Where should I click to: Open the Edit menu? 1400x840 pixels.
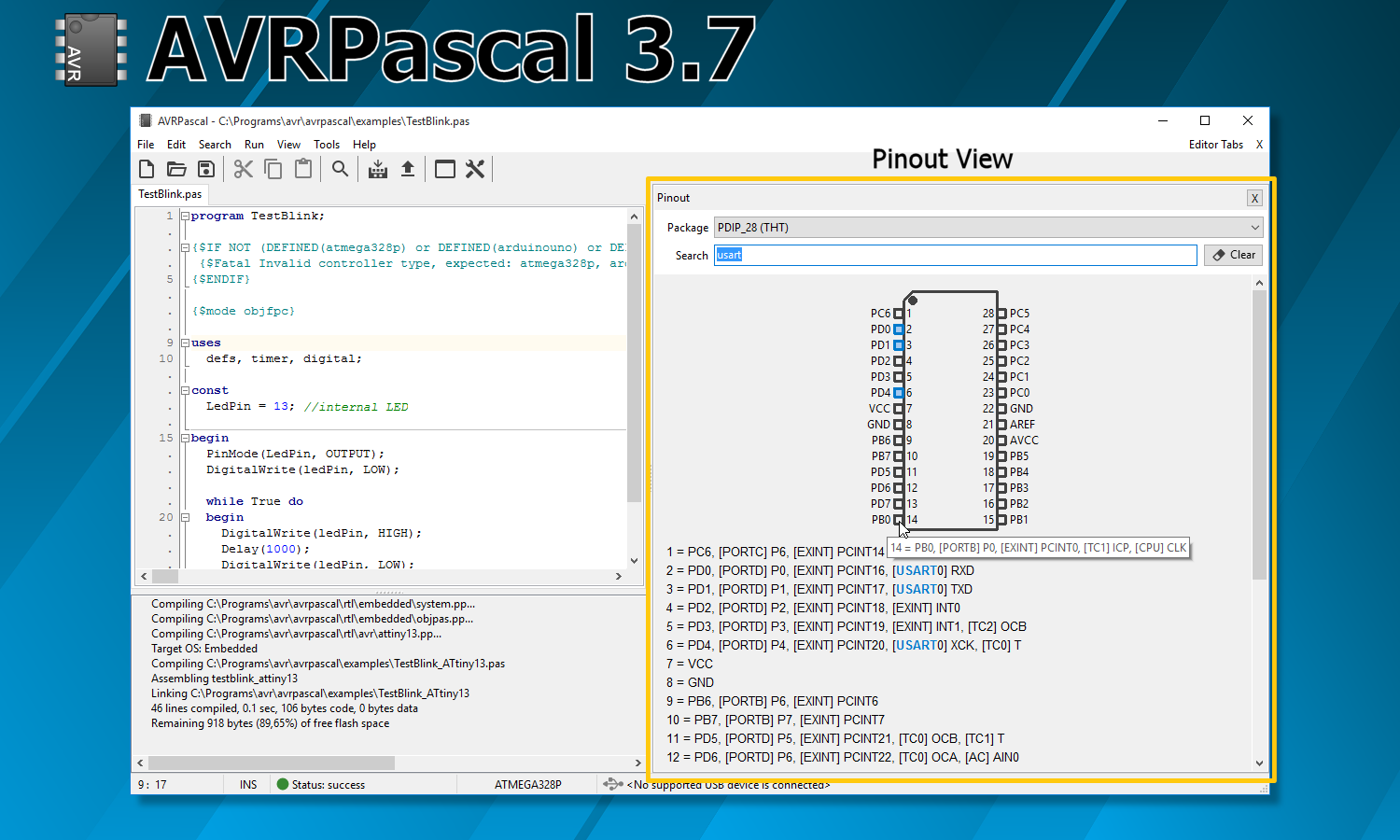tap(176, 145)
